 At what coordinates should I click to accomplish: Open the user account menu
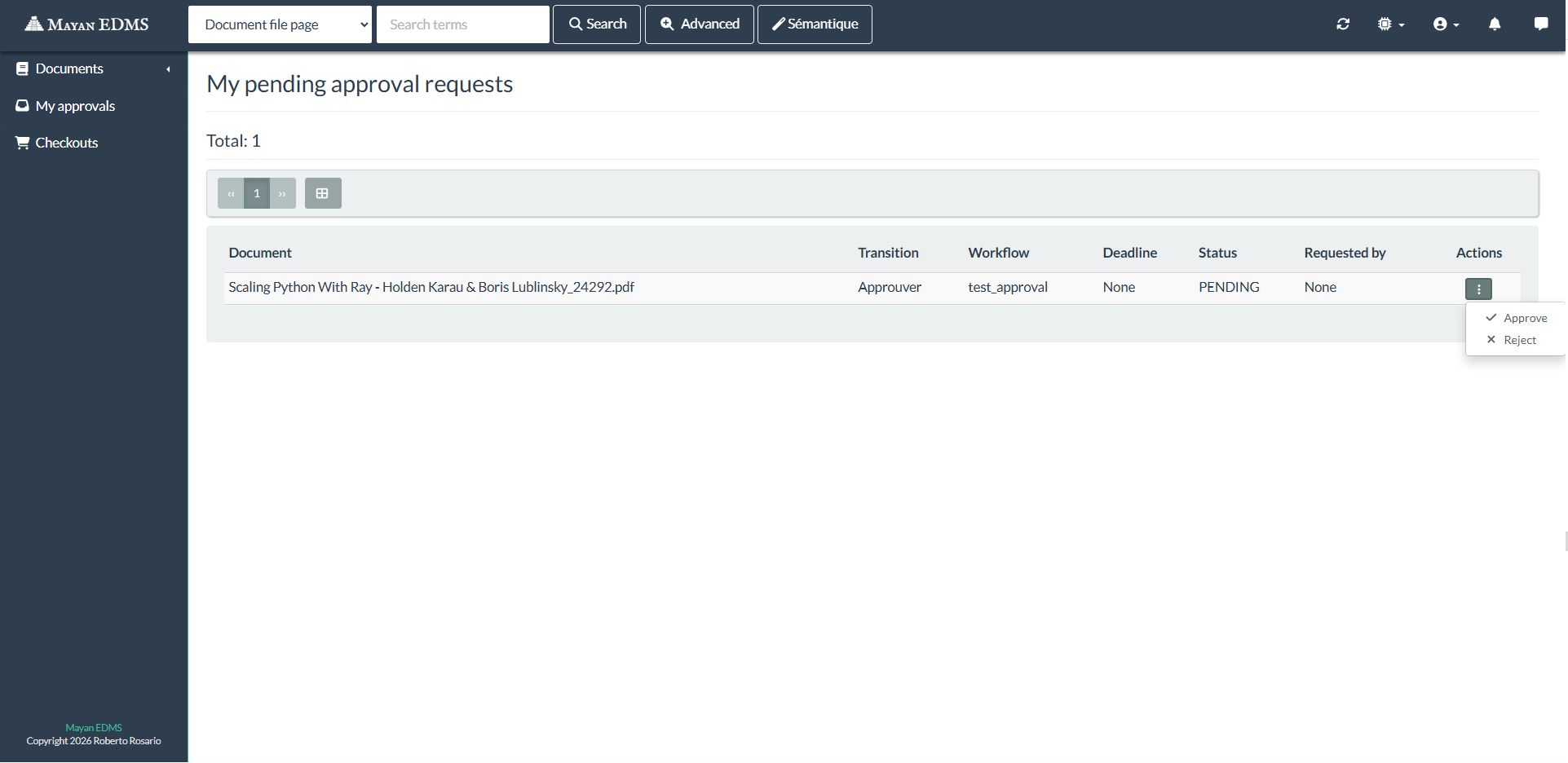coord(1446,24)
